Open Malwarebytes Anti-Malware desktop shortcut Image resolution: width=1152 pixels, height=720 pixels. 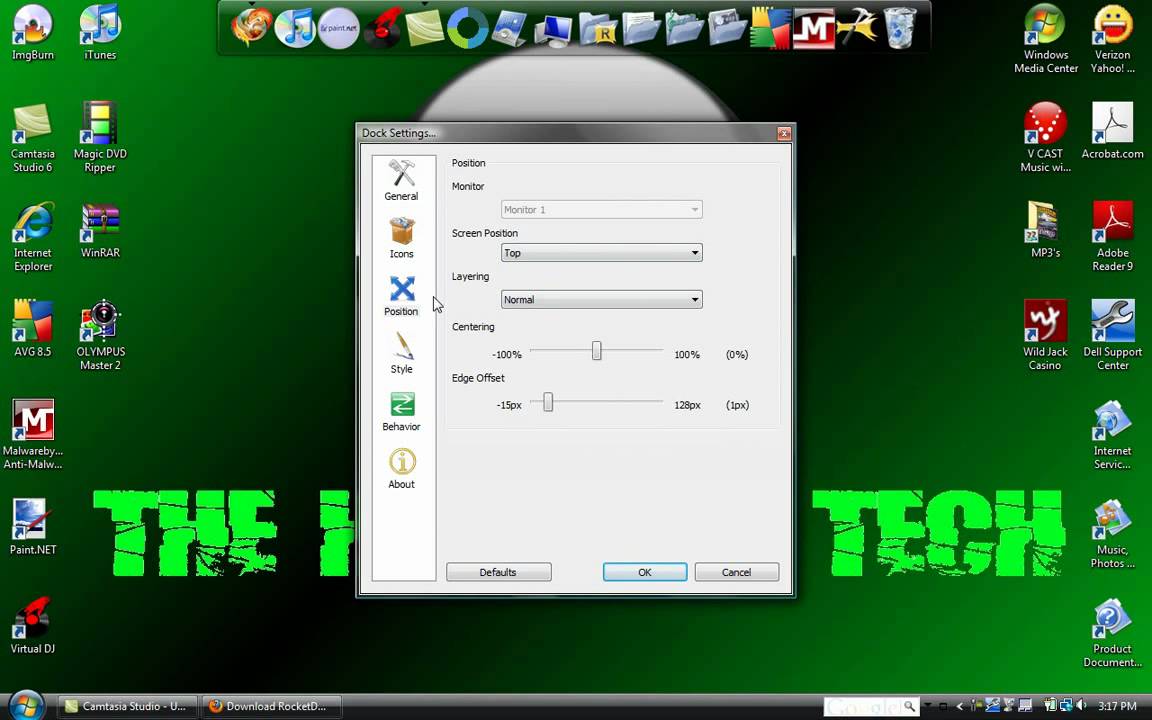[32, 434]
